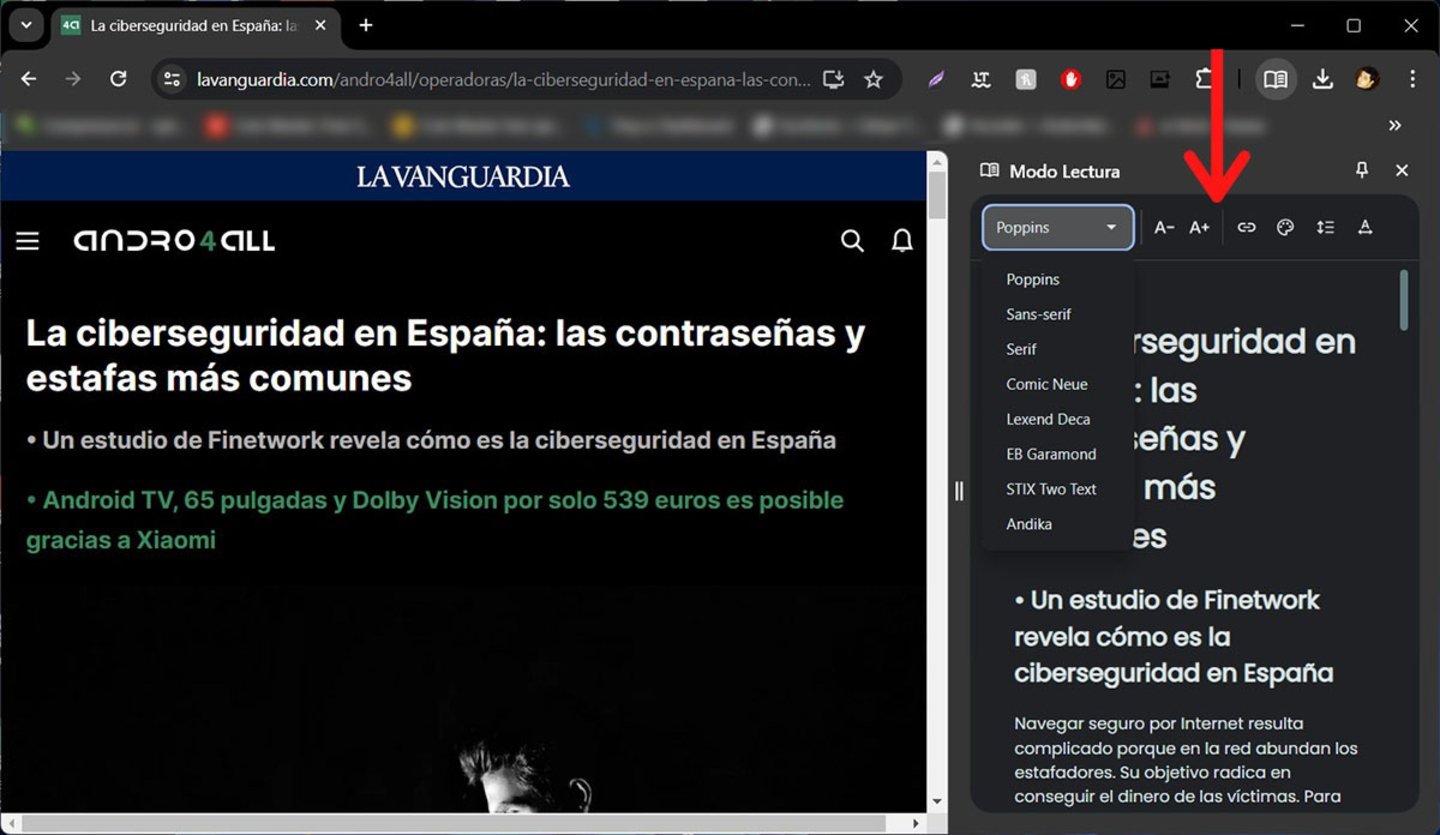Click the webpage scrollbar down arrow
Viewport: 1440px width, 835px height.
coord(937,802)
